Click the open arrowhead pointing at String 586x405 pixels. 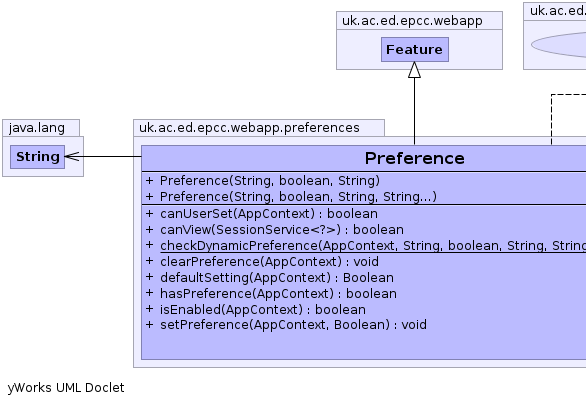(x=72, y=157)
